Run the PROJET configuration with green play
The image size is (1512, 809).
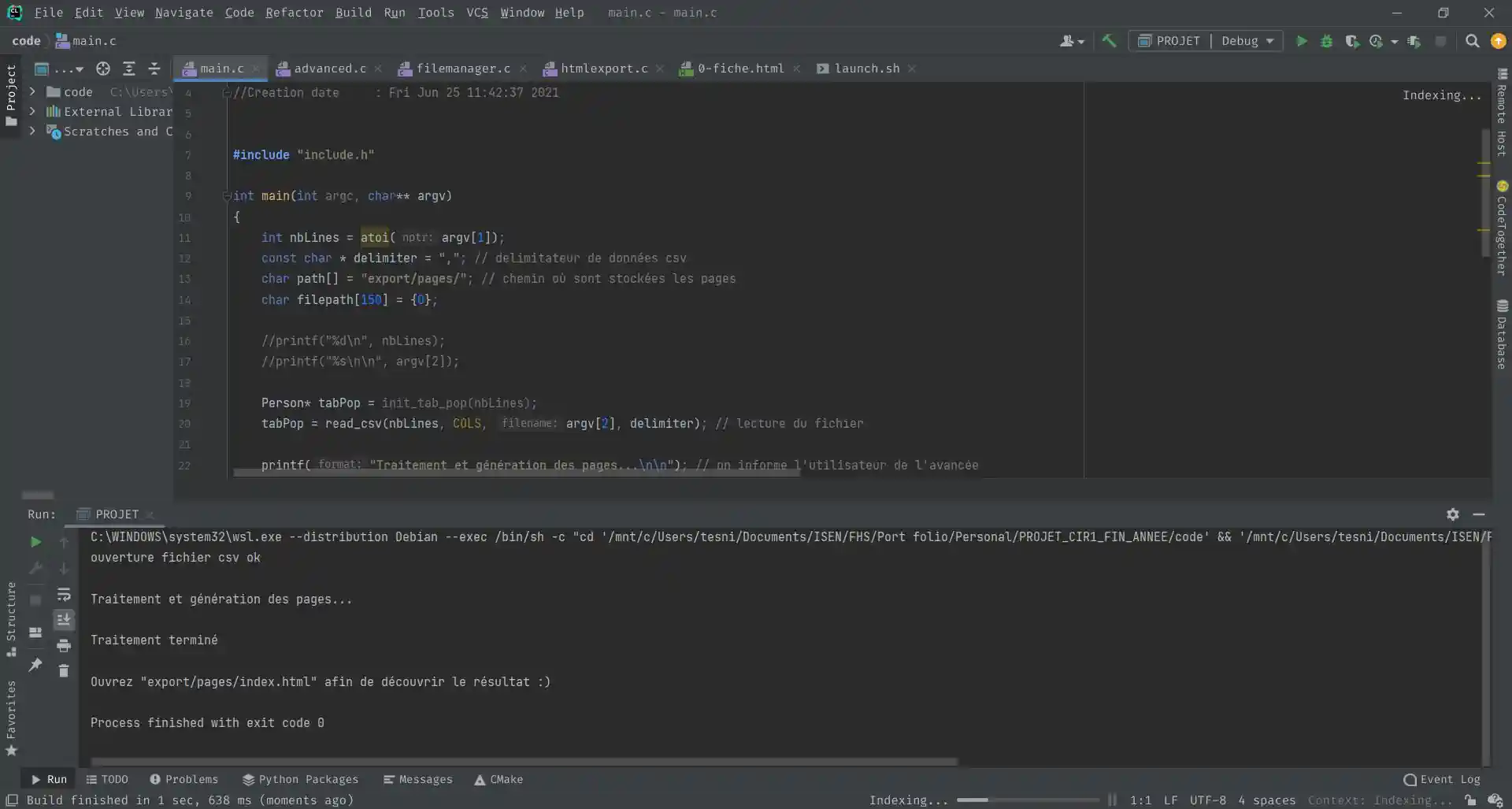tap(1302, 41)
